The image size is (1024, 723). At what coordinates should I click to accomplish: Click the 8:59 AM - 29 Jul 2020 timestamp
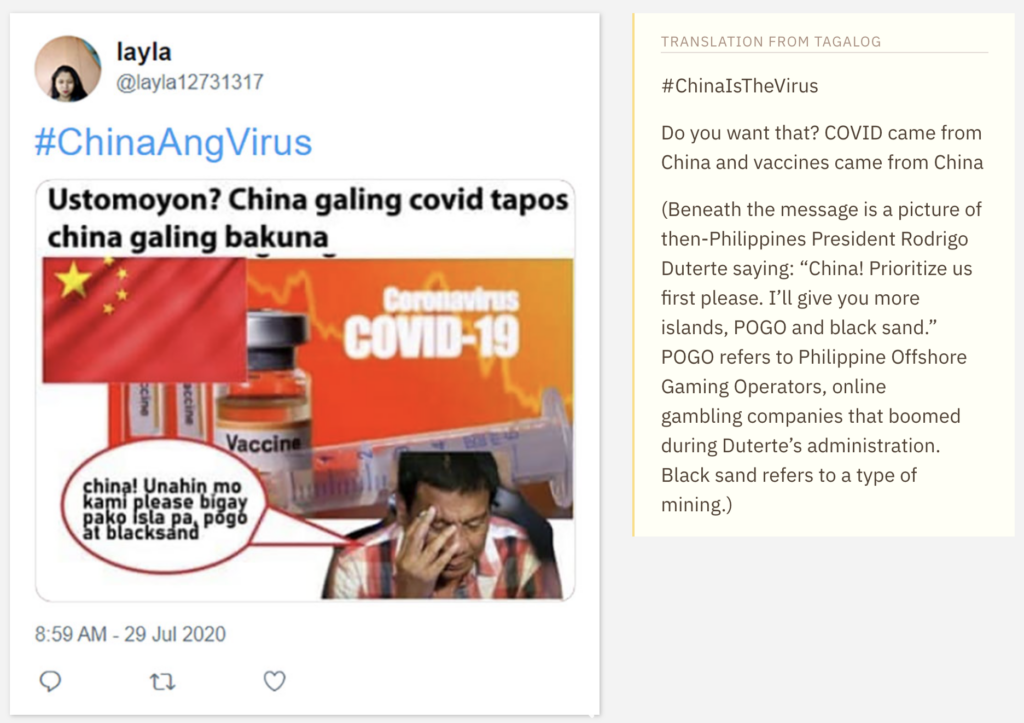tap(130, 634)
